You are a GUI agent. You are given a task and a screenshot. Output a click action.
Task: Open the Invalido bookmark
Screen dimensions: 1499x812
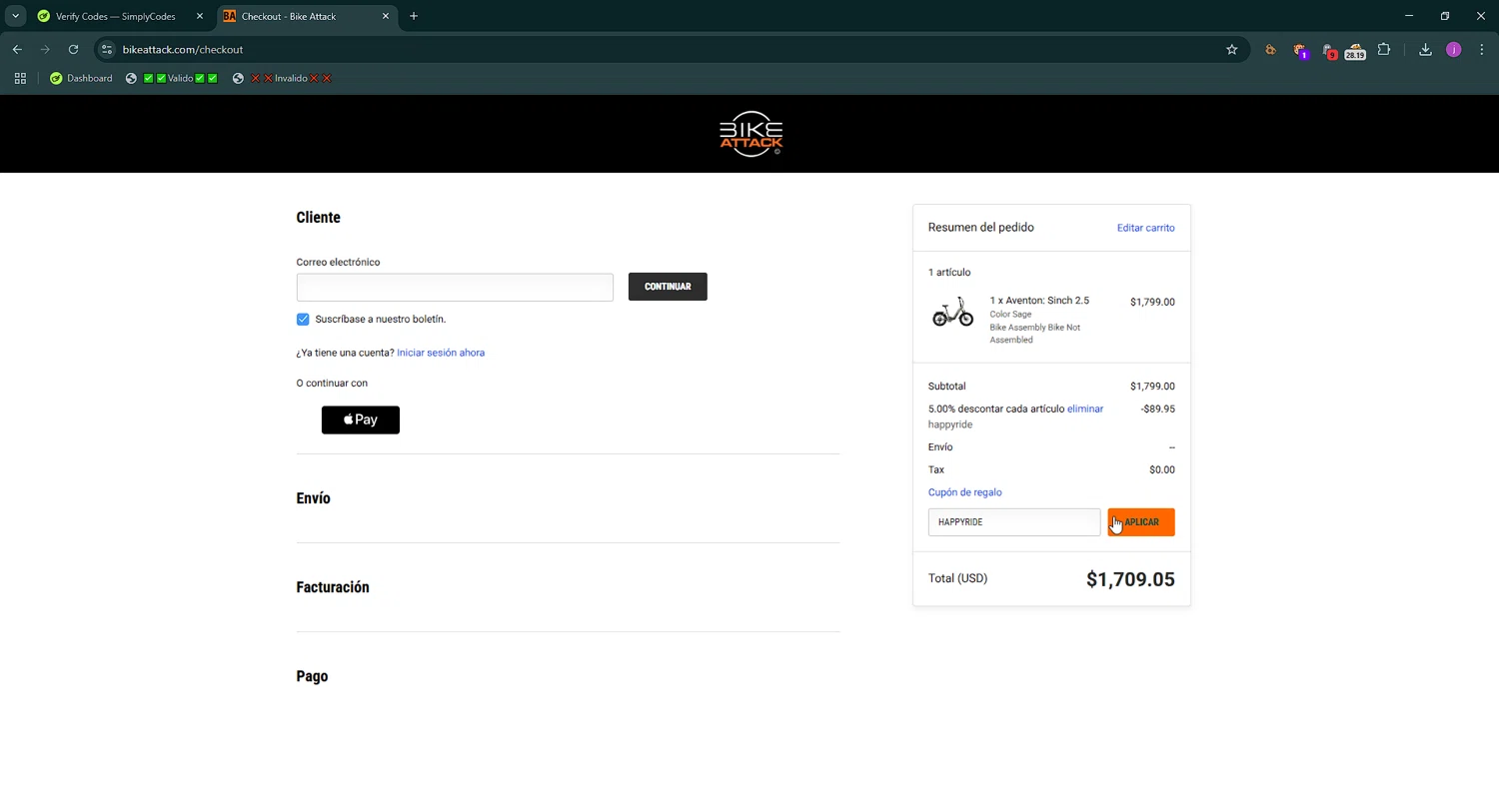click(x=282, y=78)
